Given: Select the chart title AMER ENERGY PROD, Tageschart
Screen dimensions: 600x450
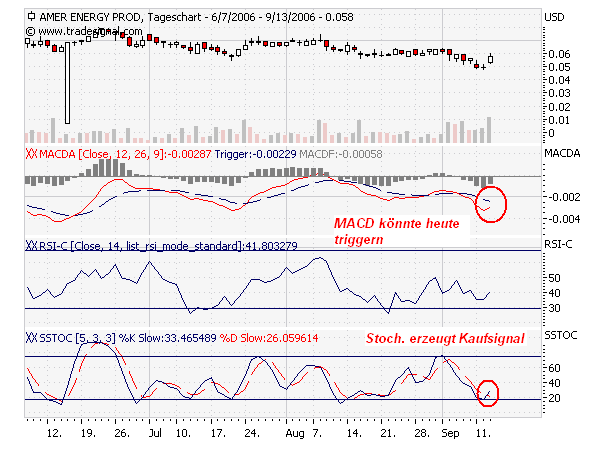Looking at the screenshot, I should coord(120,17).
